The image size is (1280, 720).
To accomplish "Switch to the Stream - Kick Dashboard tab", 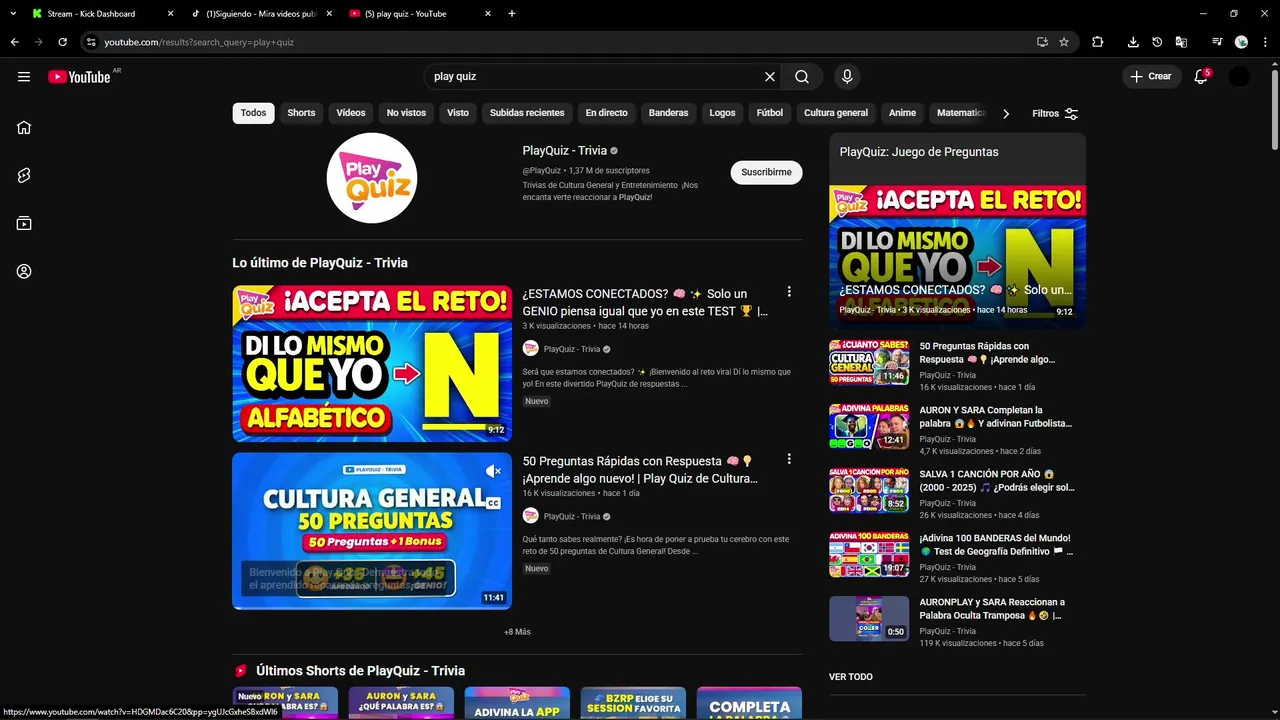I will coord(91,13).
